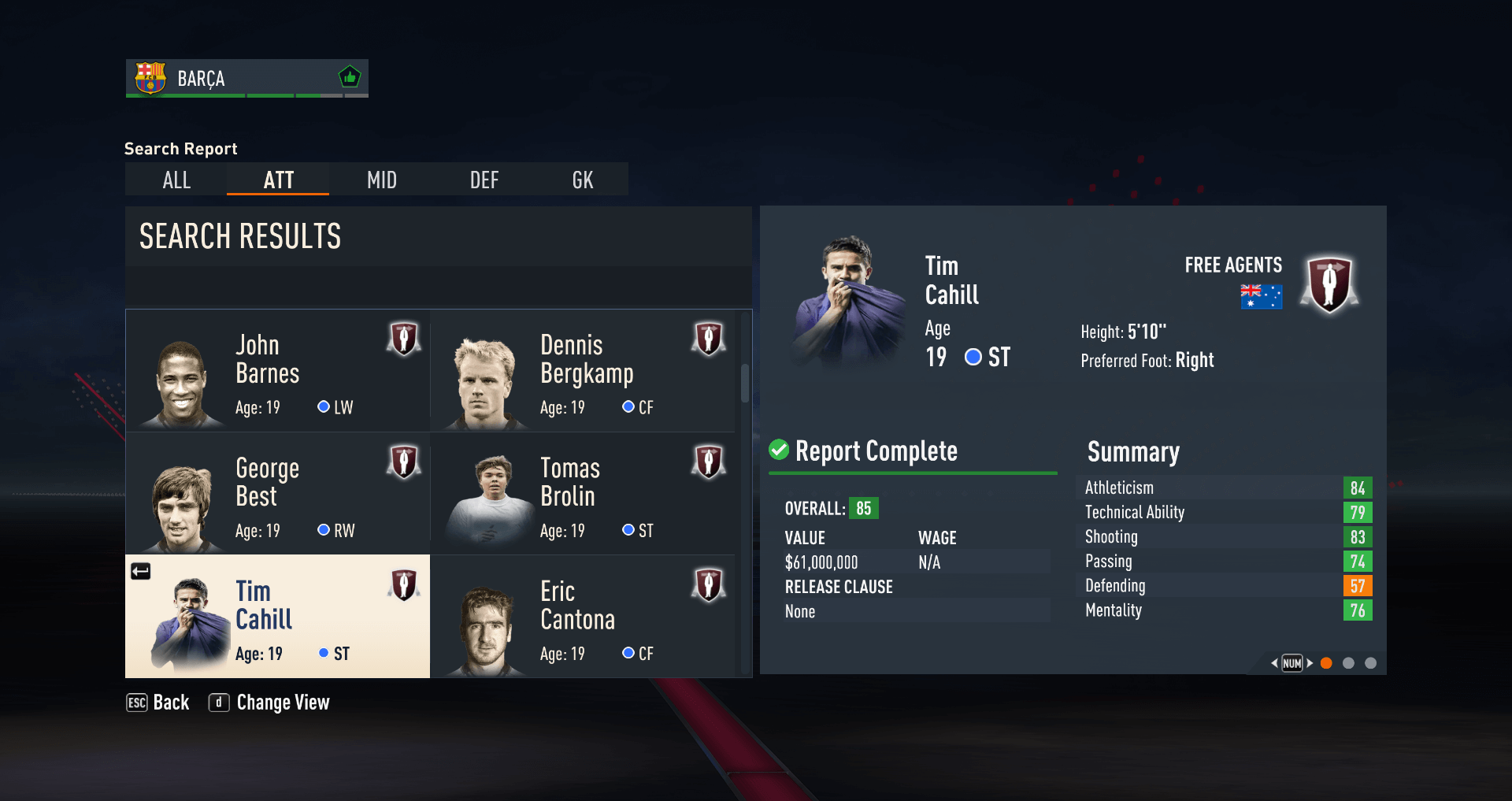Switch to the DEF tab

coord(484,180)
